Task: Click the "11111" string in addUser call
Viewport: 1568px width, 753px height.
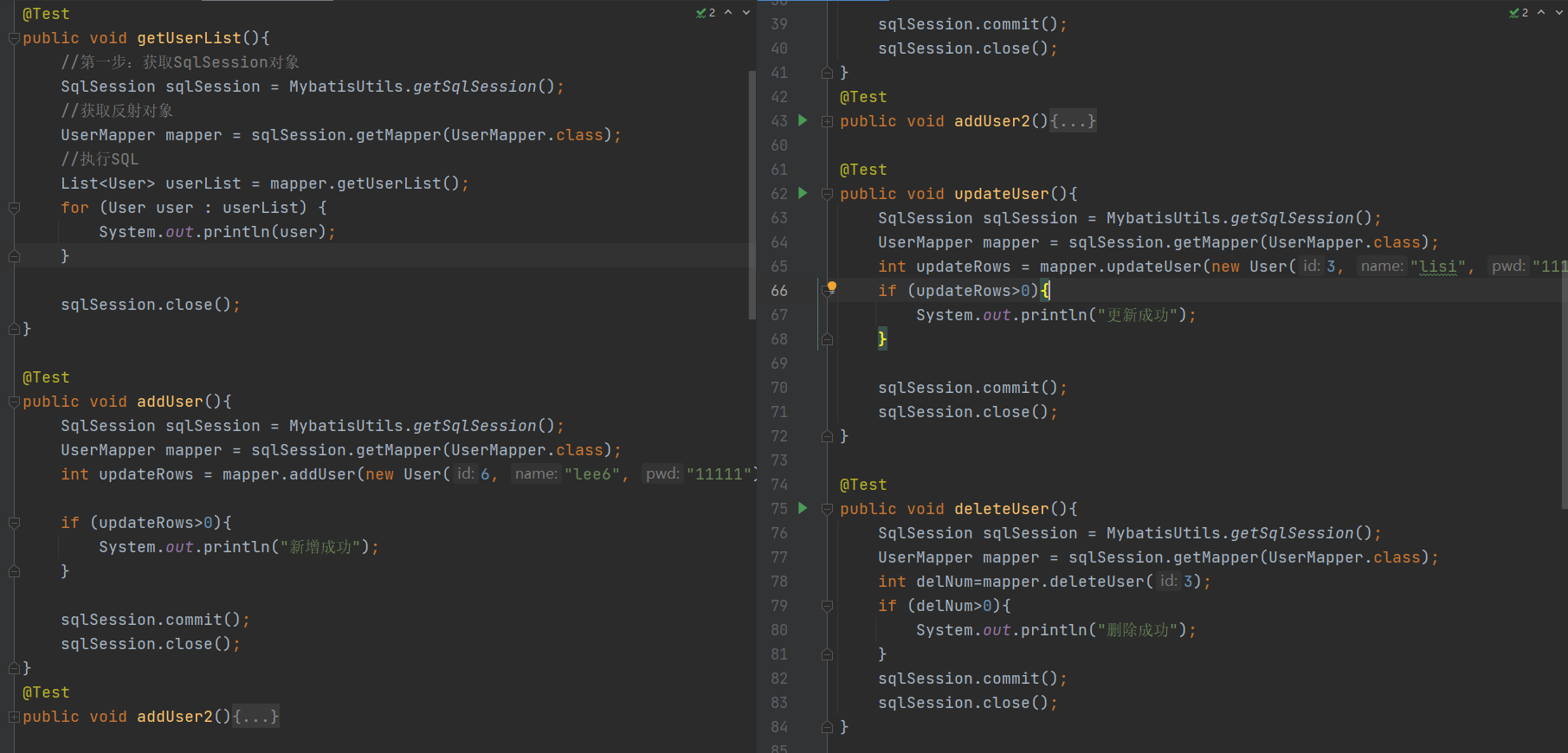Action: tap(719, 474)
